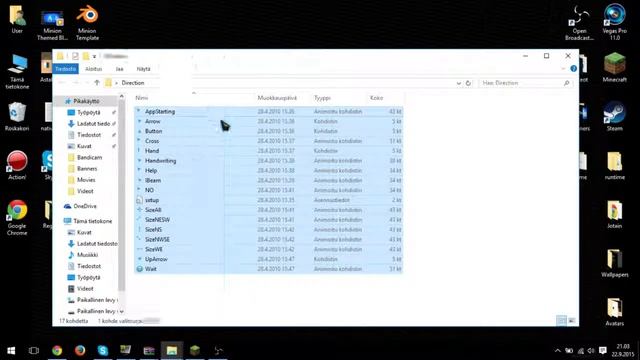Viewport: 640px width, 360px height.
Task: Sort files by Muokkauspäivä column
Action: point(277,98)
